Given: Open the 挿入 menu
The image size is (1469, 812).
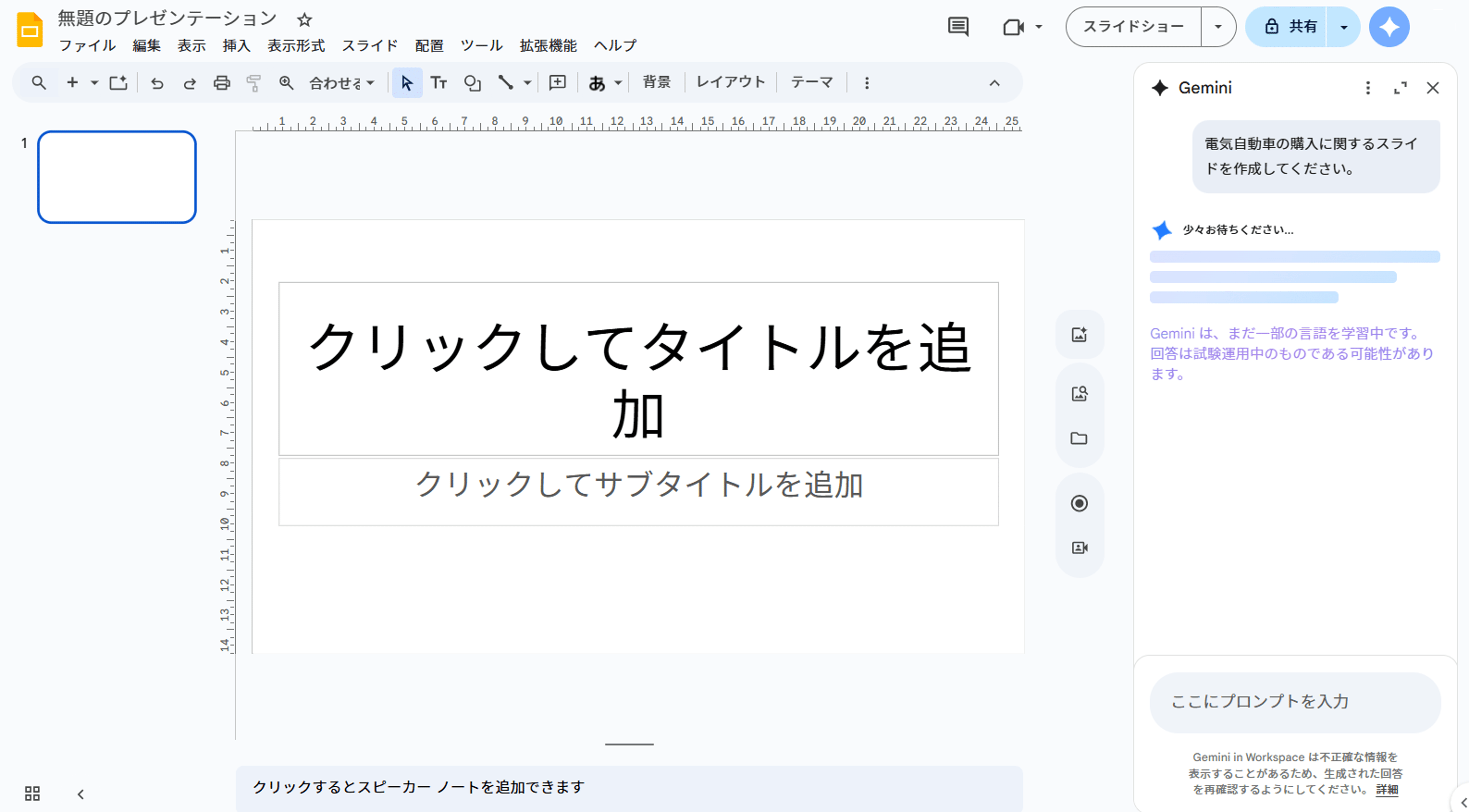Looking at the screenshot, I should tap(236, 46).
